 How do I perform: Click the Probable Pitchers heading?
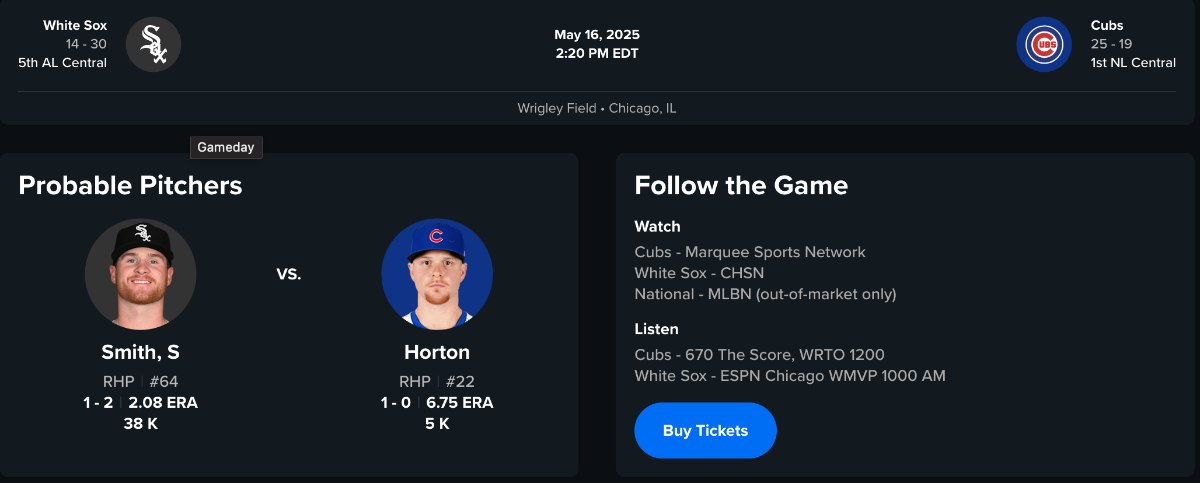130,185
